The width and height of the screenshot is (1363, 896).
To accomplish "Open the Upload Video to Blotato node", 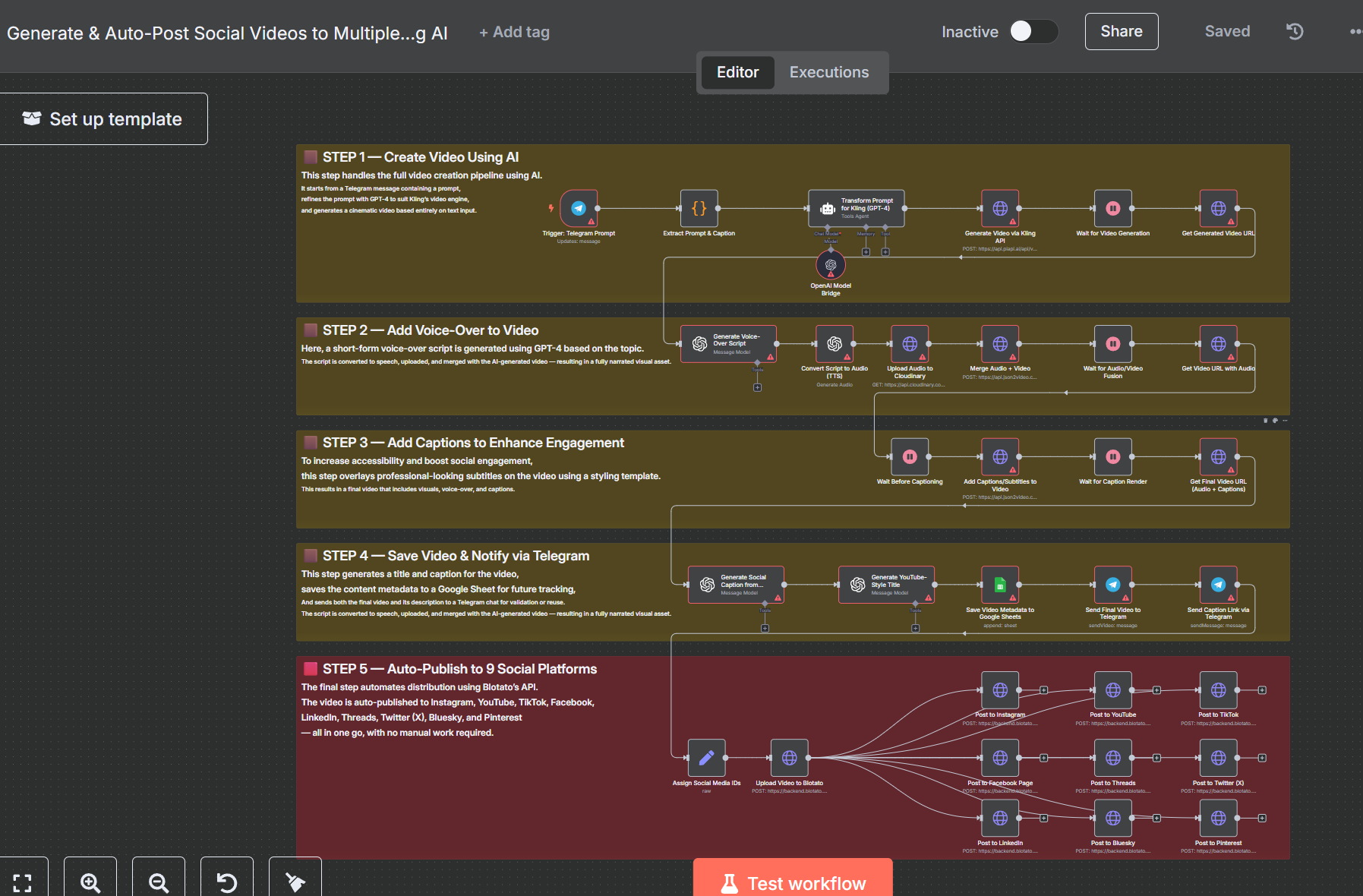I will pos(790,758).
